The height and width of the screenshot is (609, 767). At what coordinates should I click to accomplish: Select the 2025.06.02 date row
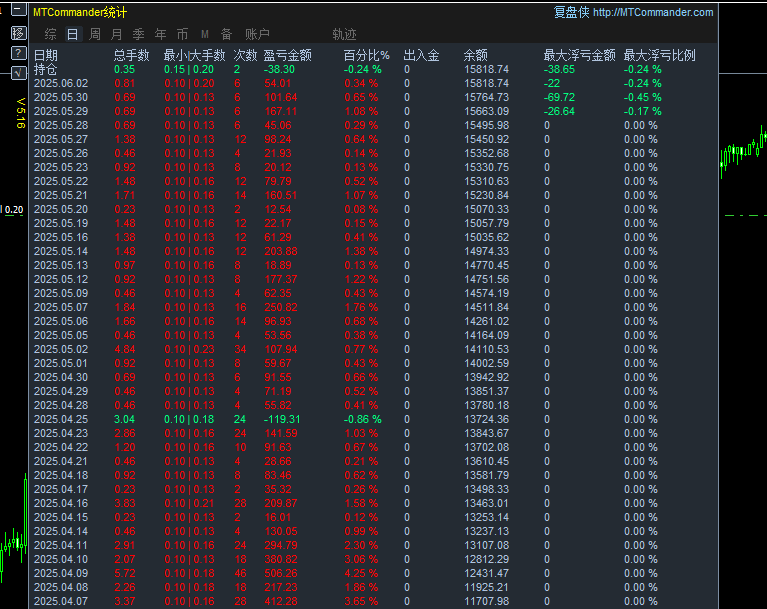pyautogui.click(x=61, y=84)
